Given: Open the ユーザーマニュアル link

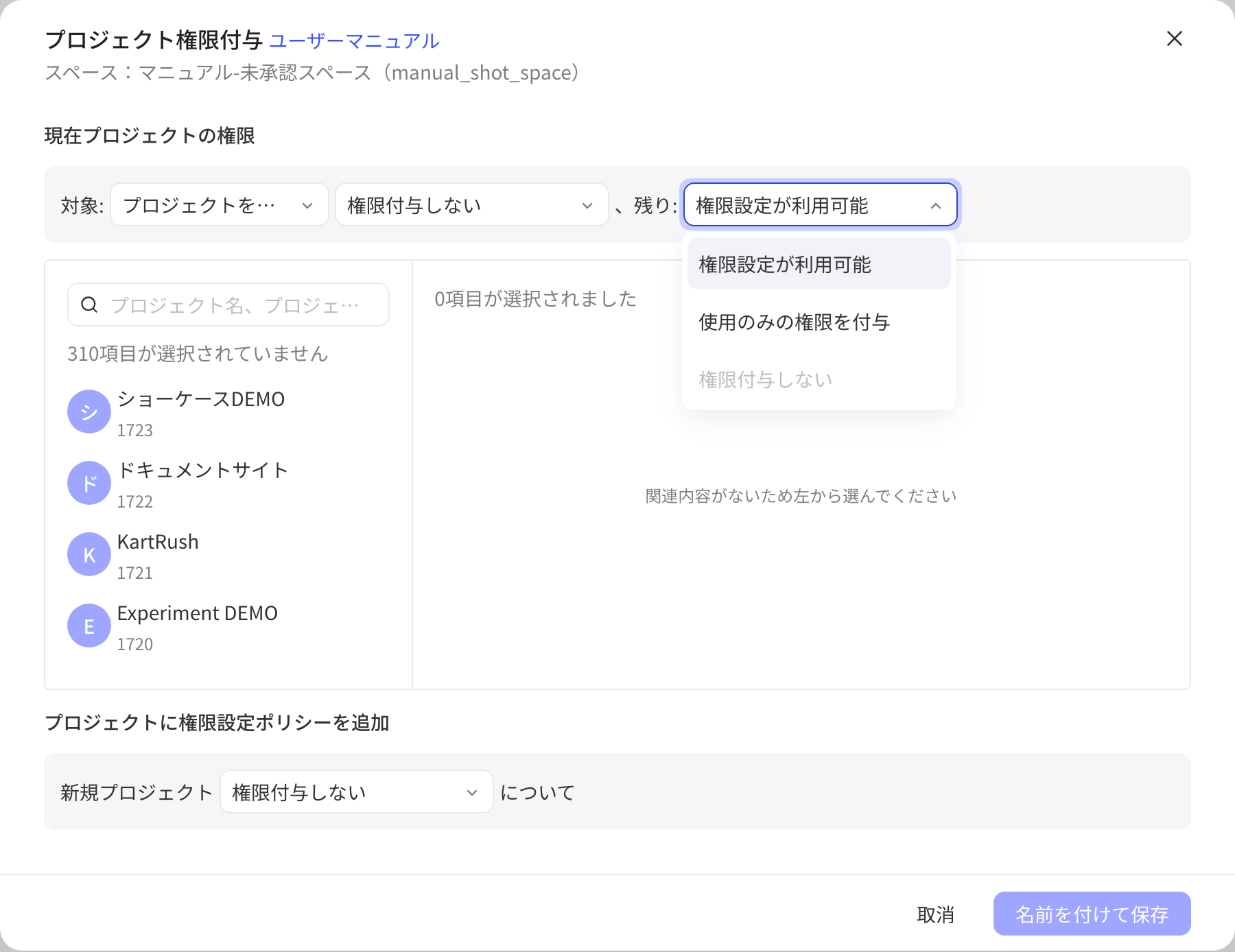Looking at the screenshot, I should (354, 40).
